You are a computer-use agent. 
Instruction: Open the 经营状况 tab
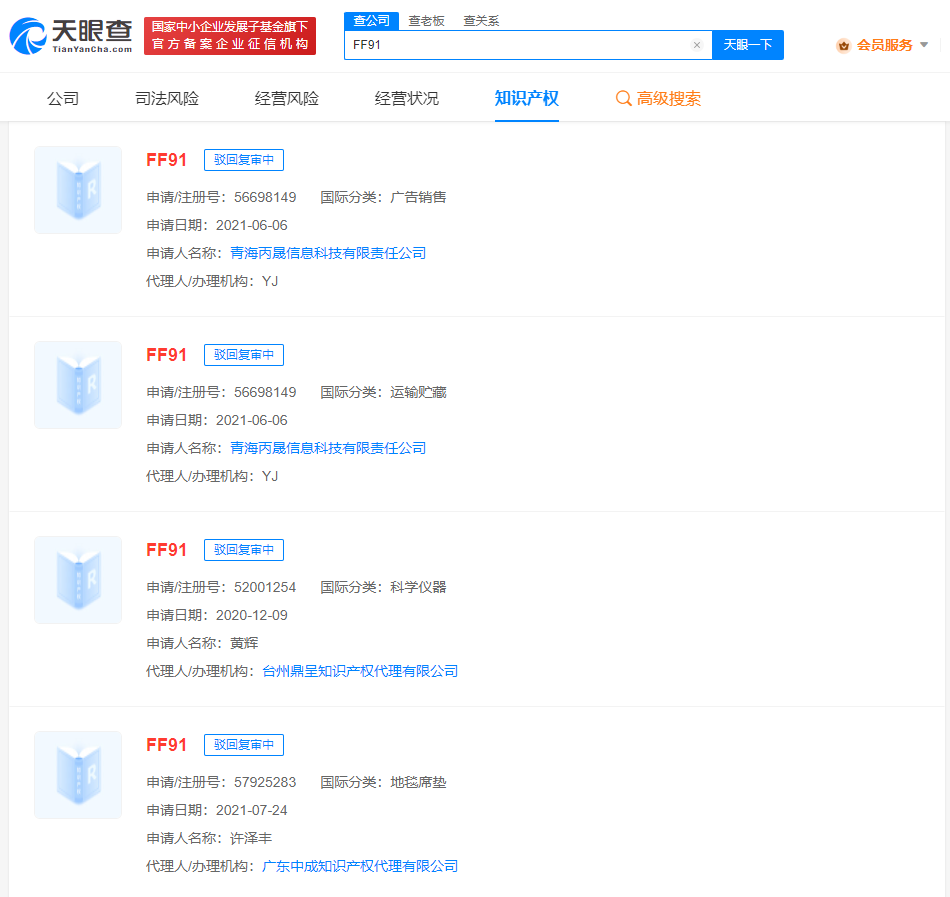[407, 98]
